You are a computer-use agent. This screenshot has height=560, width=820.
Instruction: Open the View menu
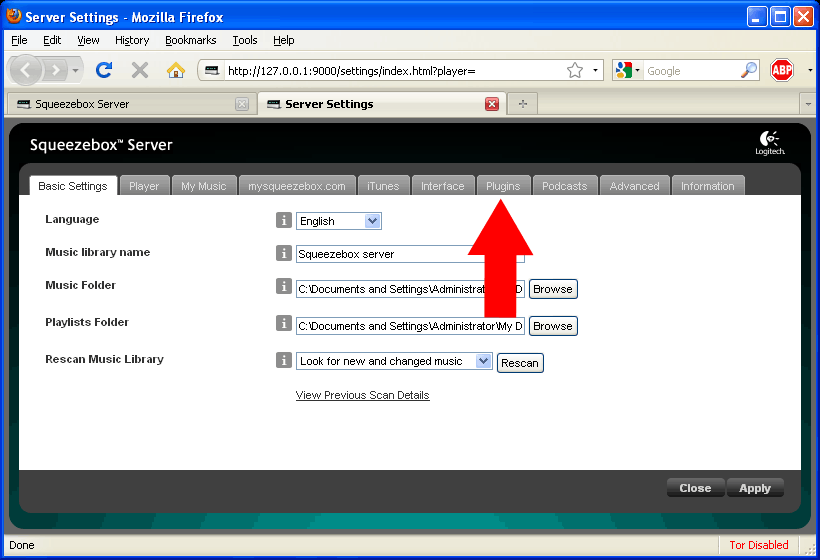[x=88, y=40]
